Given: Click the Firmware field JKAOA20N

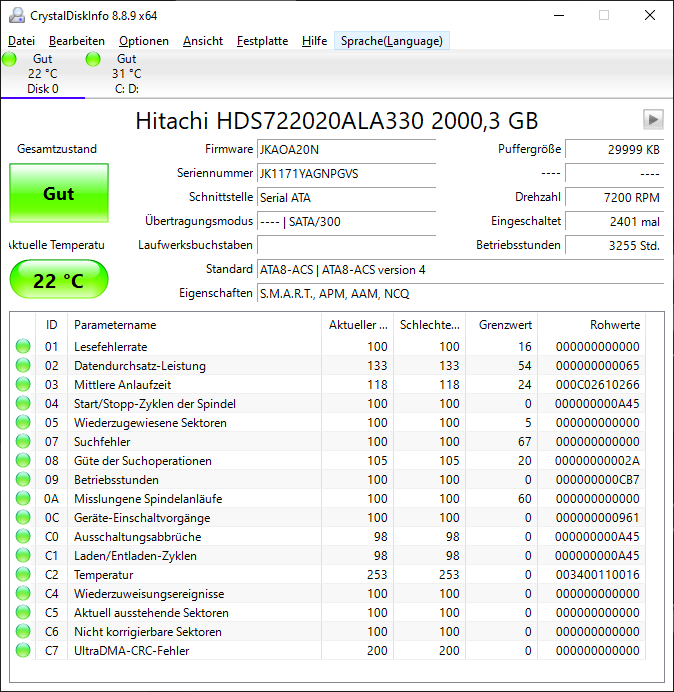Looking at the screenshot, I should click(346, 150).
